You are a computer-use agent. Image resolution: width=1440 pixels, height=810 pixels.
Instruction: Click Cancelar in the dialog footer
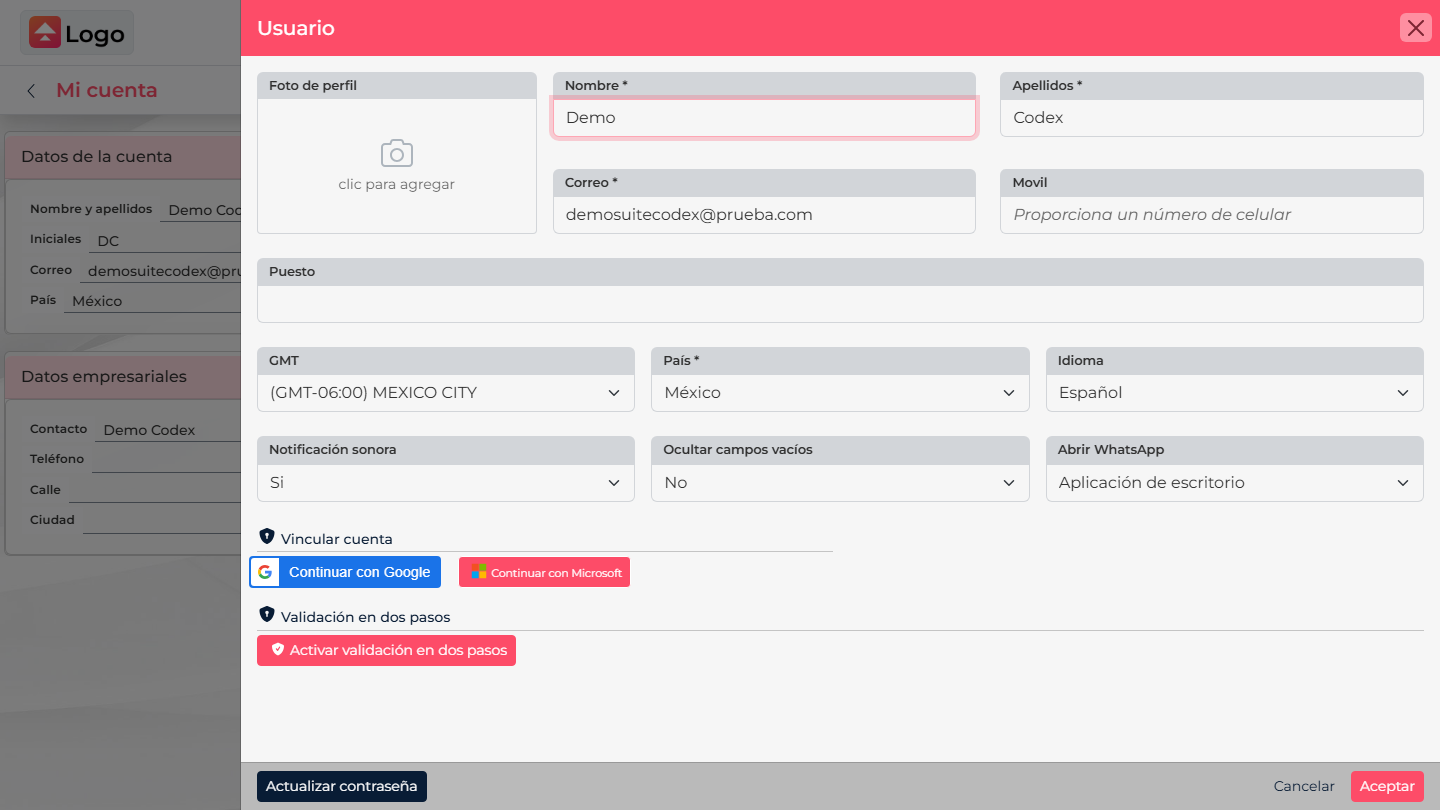point(1304,786)
